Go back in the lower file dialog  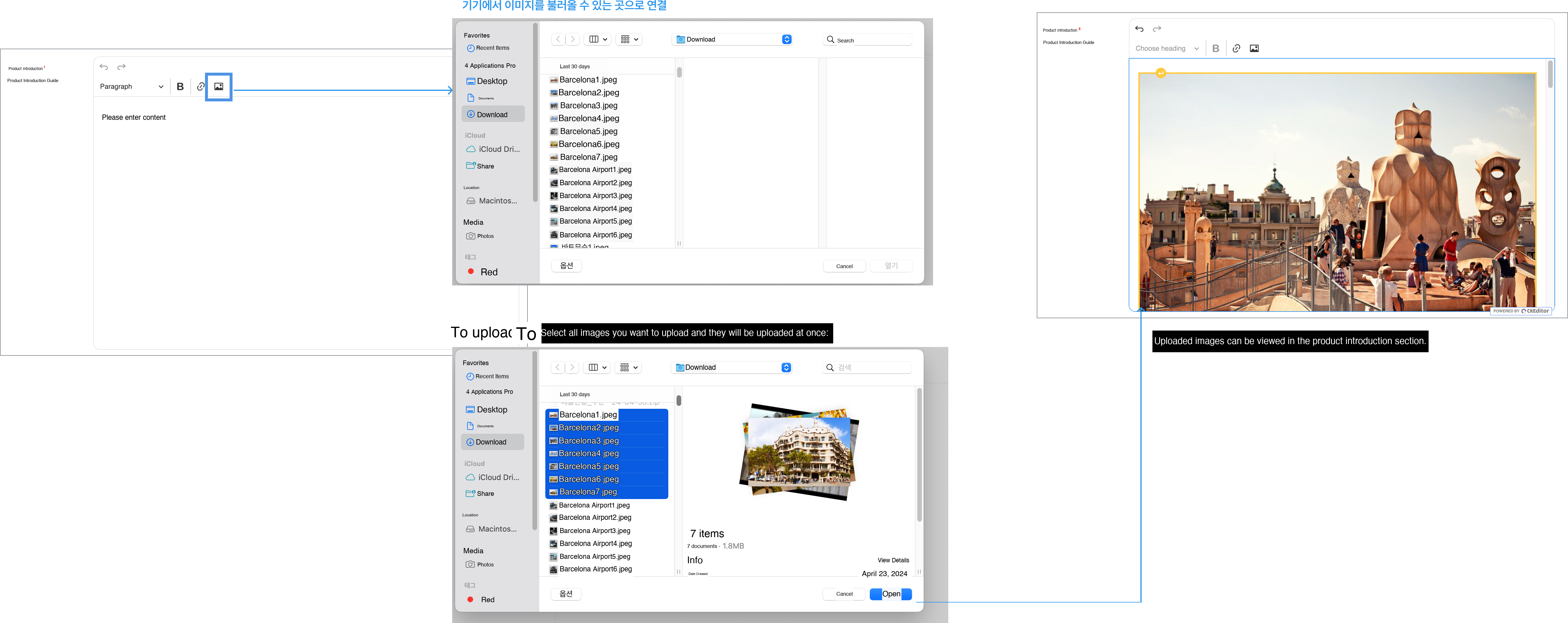point(558,368)
